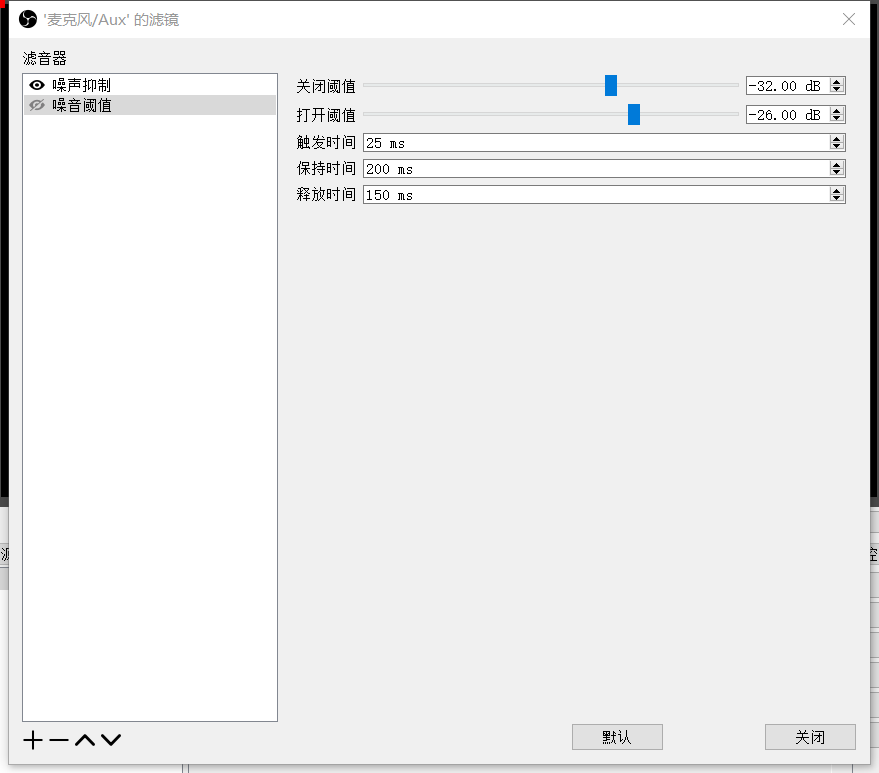Click inside the 触发时间 input field
The height and width of the screenshot is (773, 879).
(550, 142)
